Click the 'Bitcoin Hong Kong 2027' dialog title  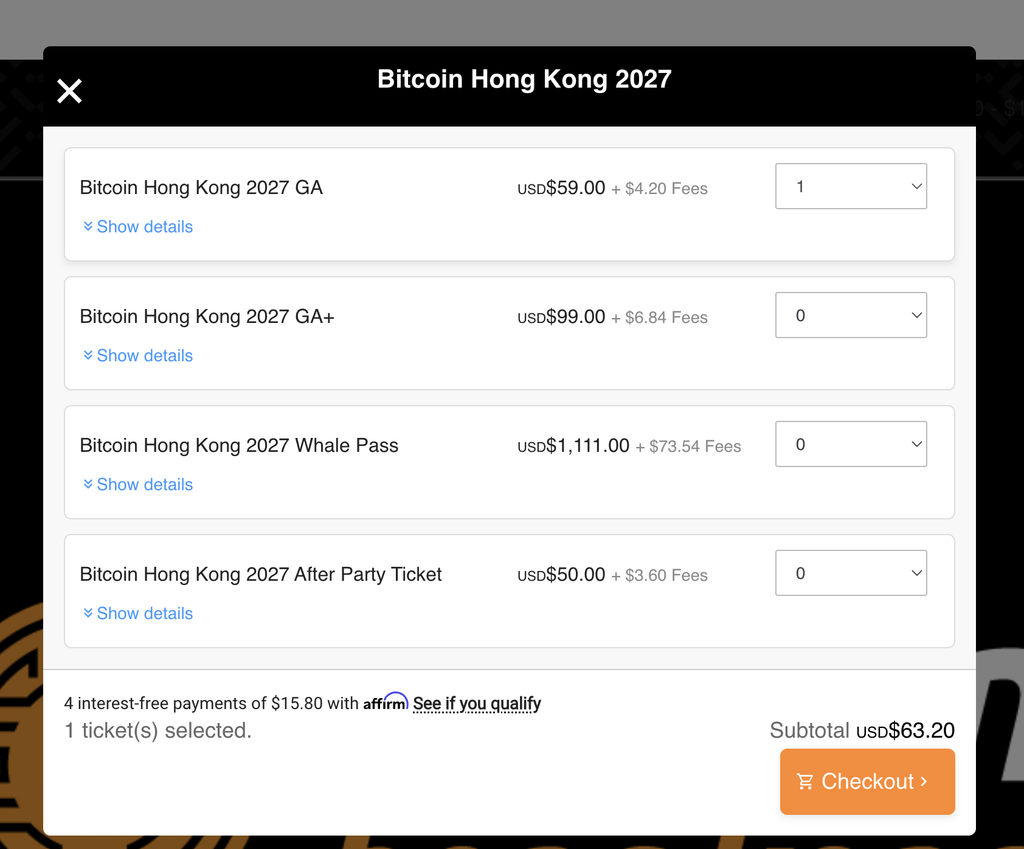(524, 79)
